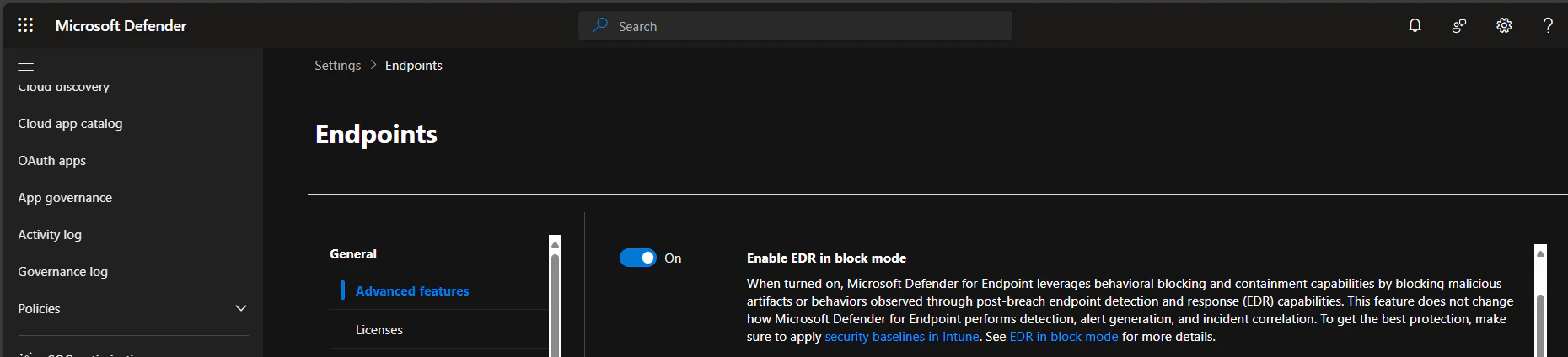The width and height of the screenshot is (1568, 357).
Task: Open the help question mark
Action: pyautogui.click(x=1548, y=25)
